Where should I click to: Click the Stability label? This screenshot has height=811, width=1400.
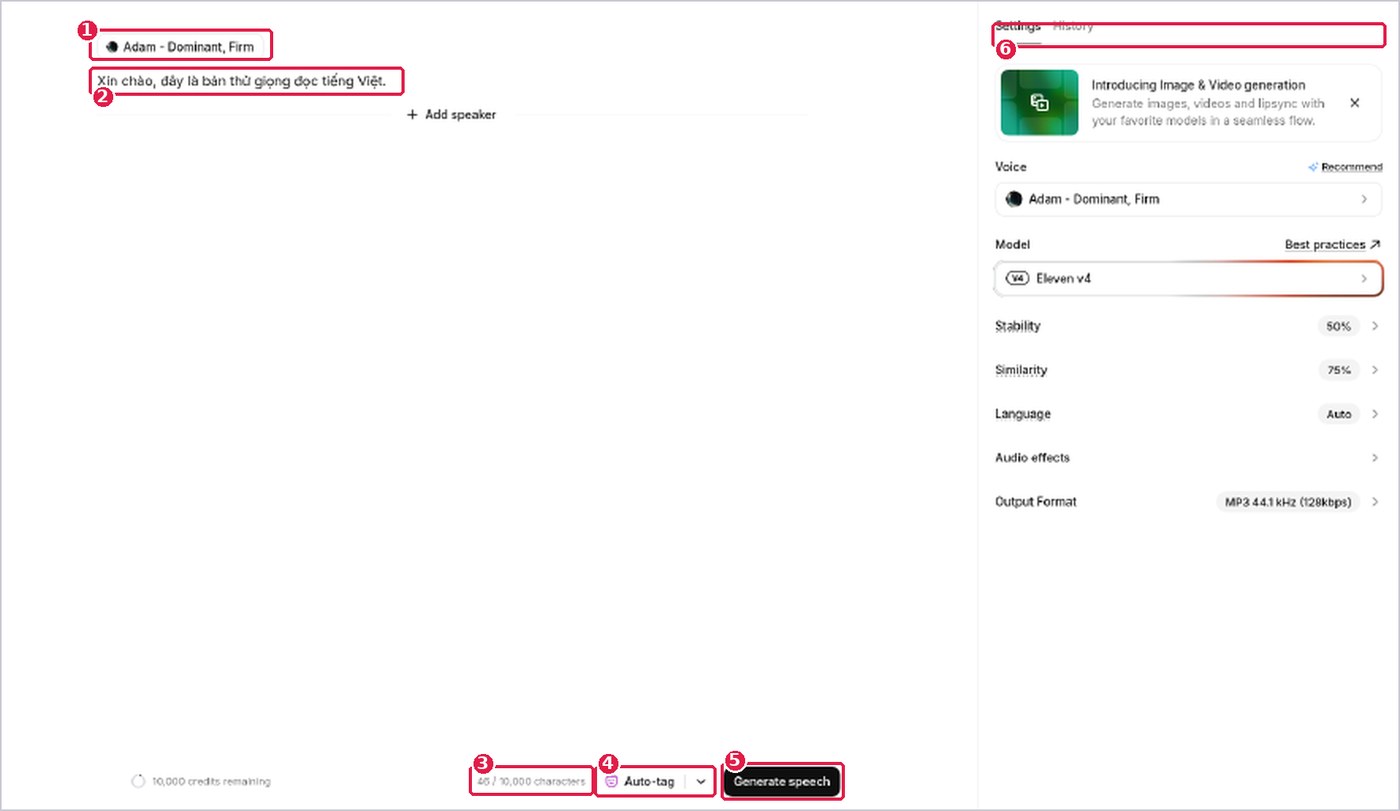1018,326
